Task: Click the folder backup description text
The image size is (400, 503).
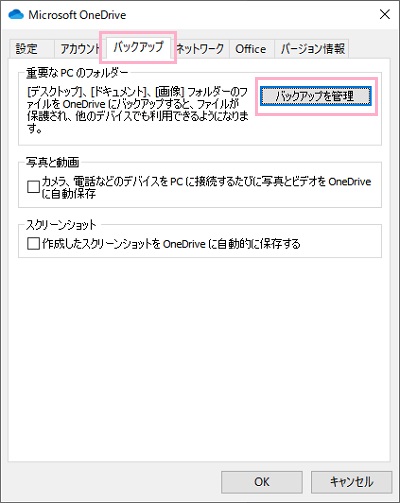Action: tap(138, 110)
